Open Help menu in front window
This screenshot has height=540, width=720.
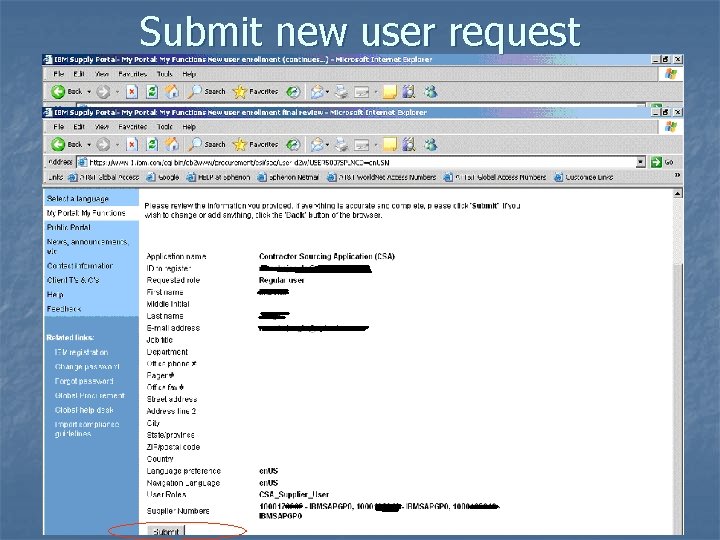coord(189,127)
